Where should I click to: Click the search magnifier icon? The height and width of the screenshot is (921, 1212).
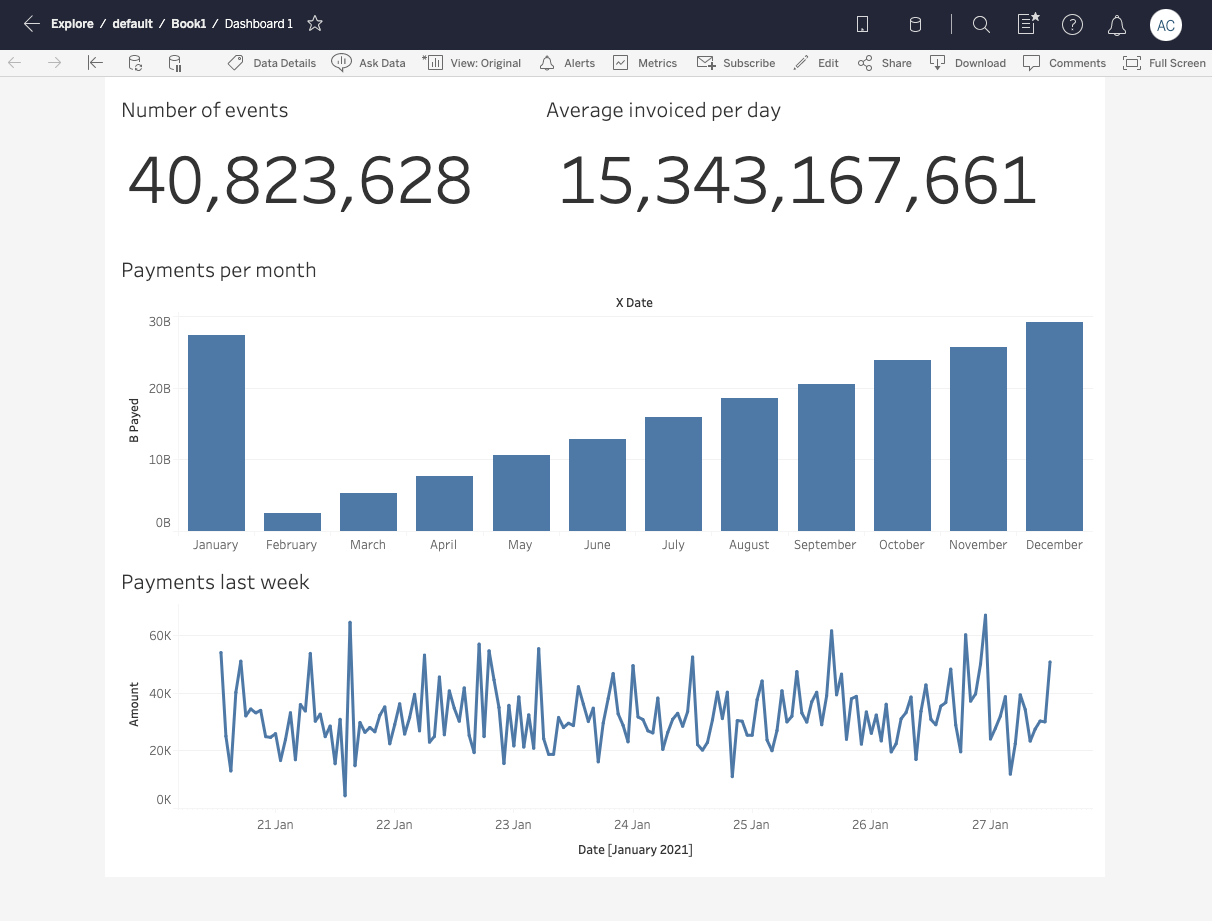tap(981, 25)
